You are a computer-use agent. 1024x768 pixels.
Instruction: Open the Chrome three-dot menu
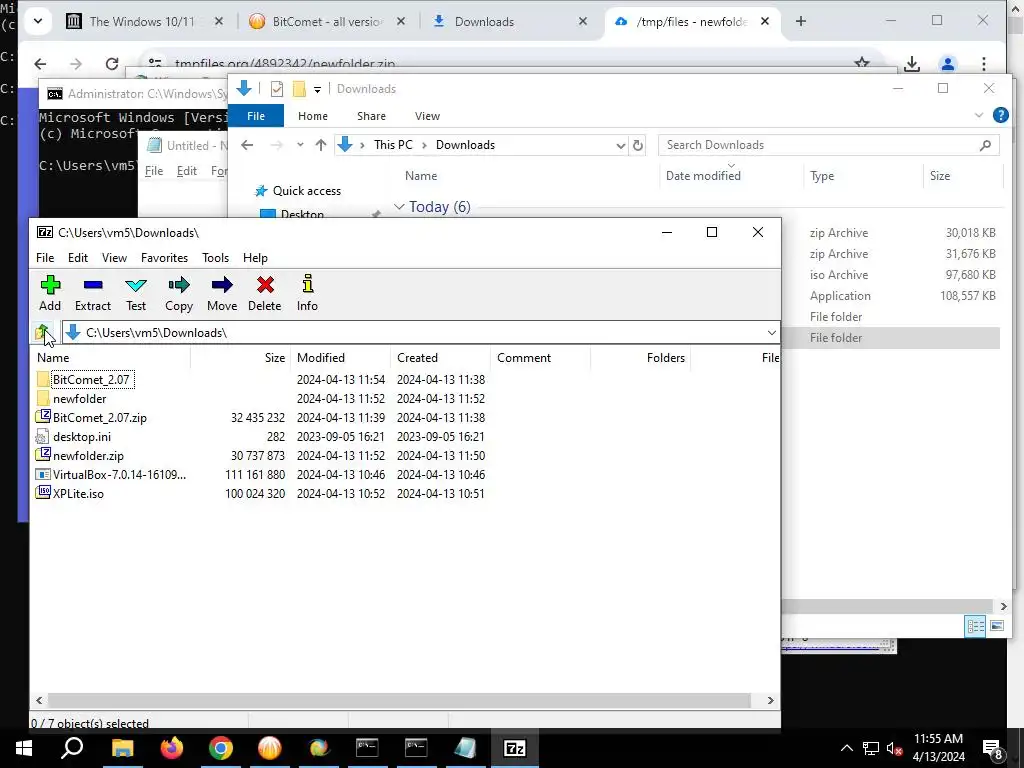pyautogui.click(x=984, y=63)
